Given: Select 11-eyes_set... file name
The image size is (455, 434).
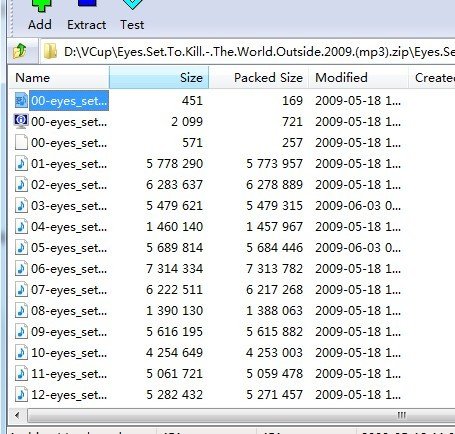Looking at the screenshot, I should (69, 374).
